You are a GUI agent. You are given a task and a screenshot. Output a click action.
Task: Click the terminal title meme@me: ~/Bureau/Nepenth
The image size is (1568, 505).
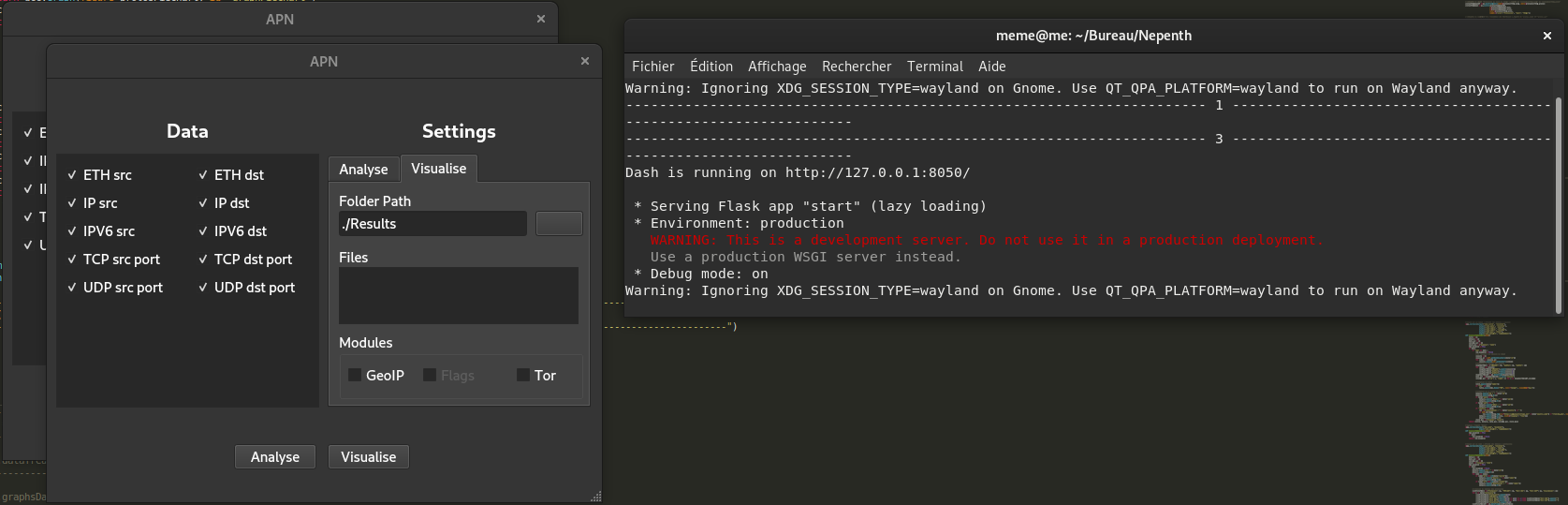1093,36
